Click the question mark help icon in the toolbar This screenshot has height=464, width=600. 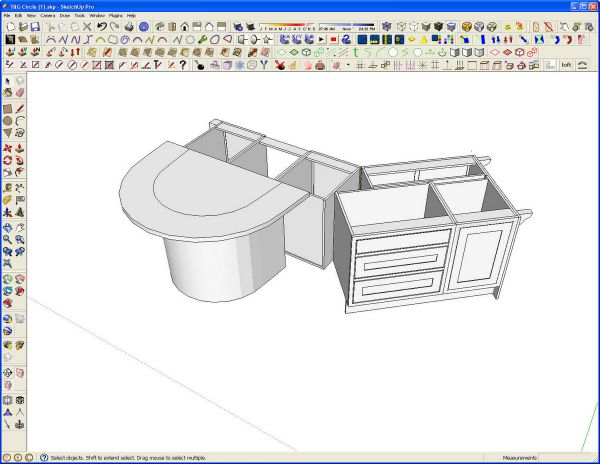click(x=183, y=65)
